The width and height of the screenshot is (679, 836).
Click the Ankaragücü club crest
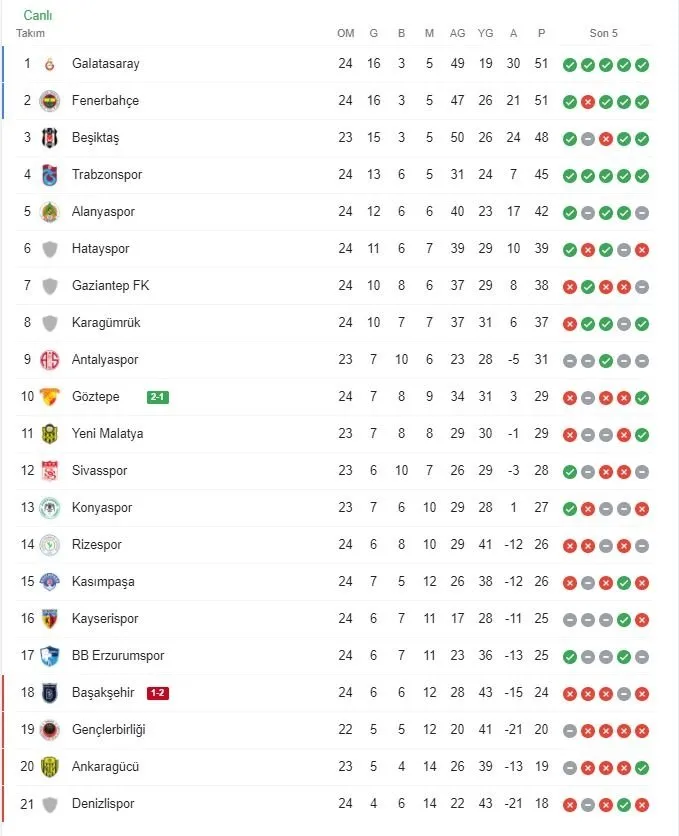point(49,767)
